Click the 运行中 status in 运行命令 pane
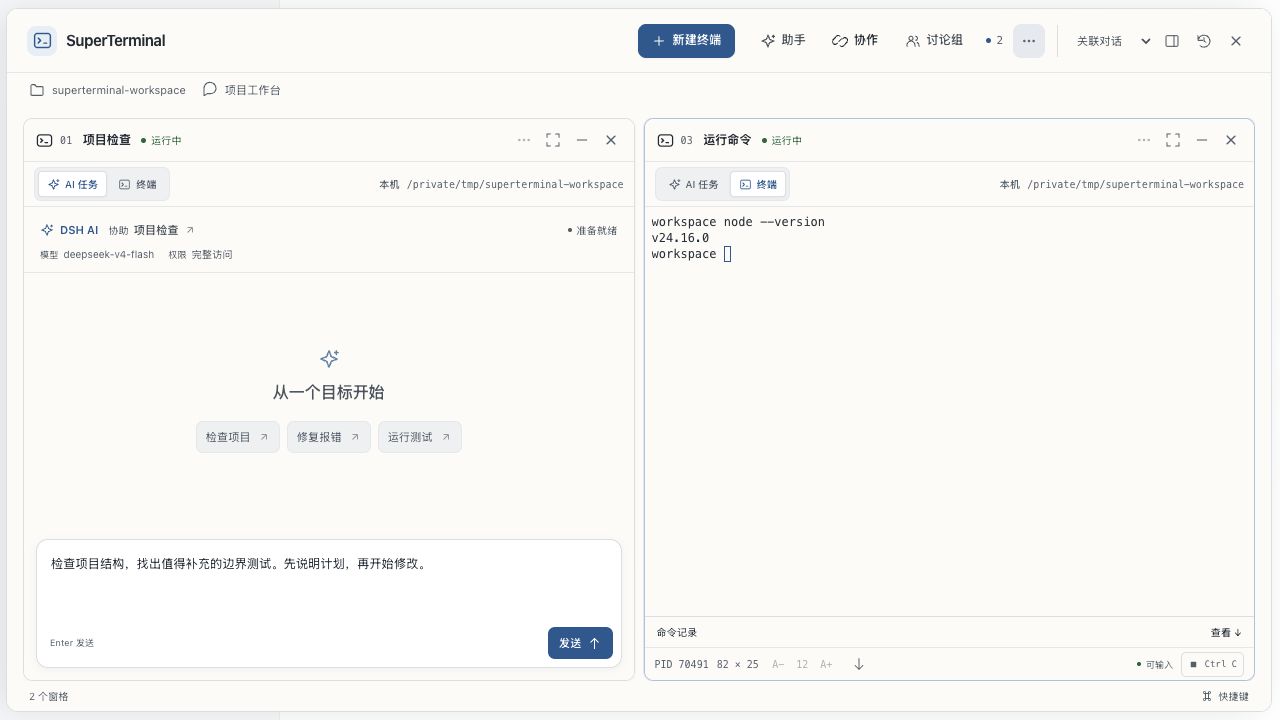Viewport: 1280px width, 720px height. [782, 140]
